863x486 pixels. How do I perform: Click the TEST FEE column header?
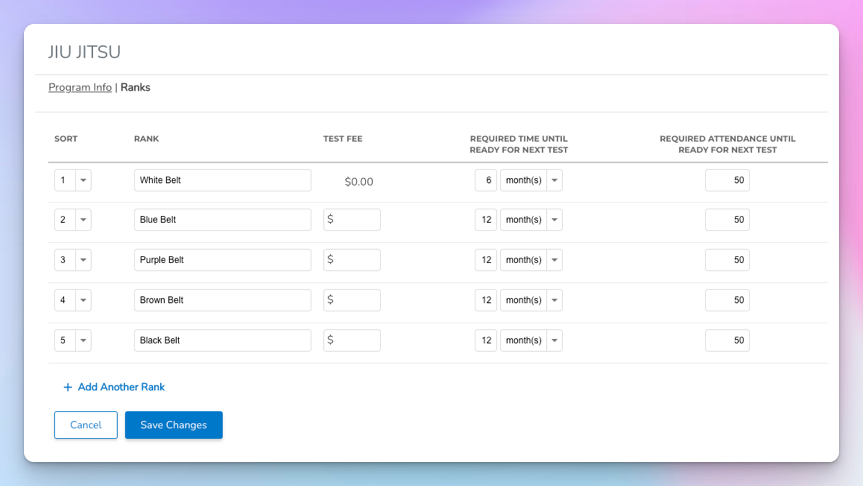pos(343,139)
